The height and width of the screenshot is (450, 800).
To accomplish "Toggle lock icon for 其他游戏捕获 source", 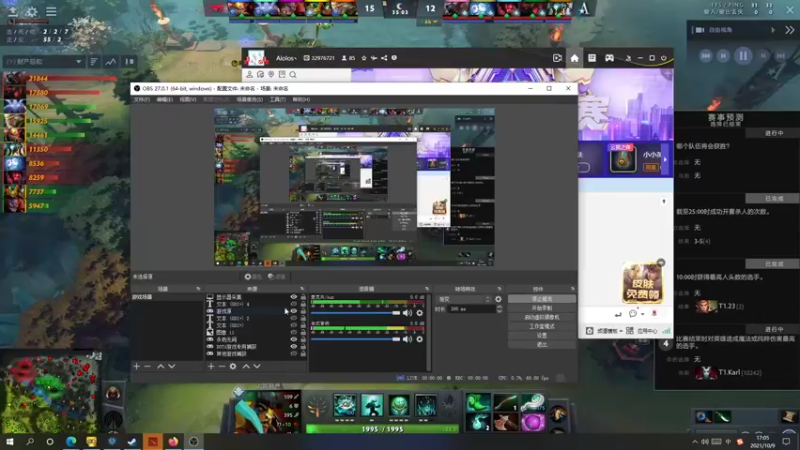I will tap(303, 354).
